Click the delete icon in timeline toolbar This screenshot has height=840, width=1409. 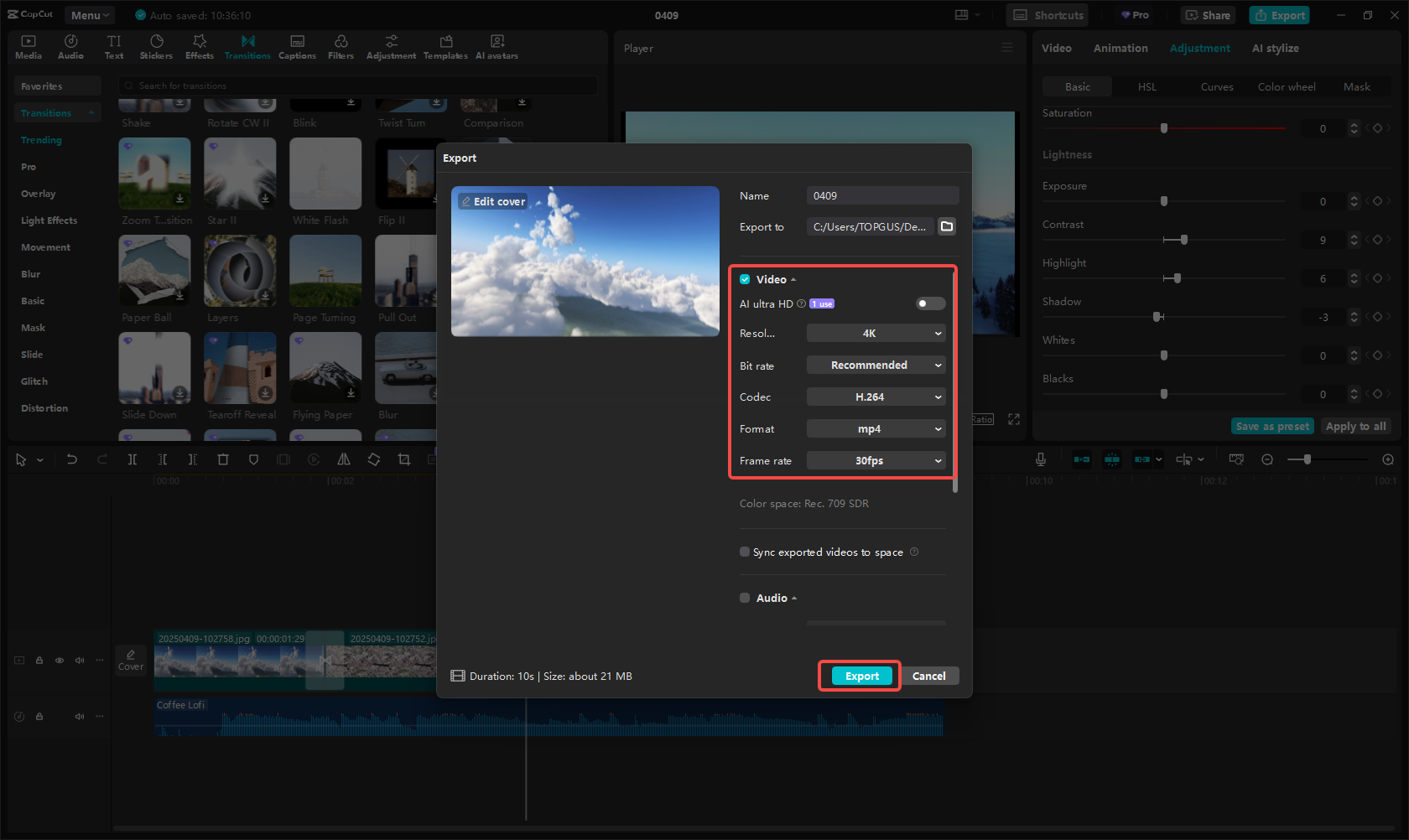click(223, 459)
